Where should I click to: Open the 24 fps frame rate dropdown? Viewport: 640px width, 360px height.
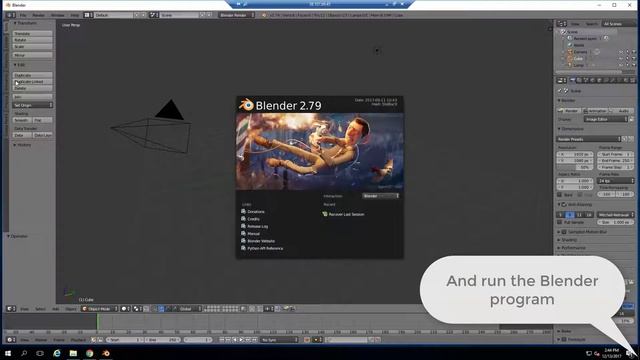point(616,180)
